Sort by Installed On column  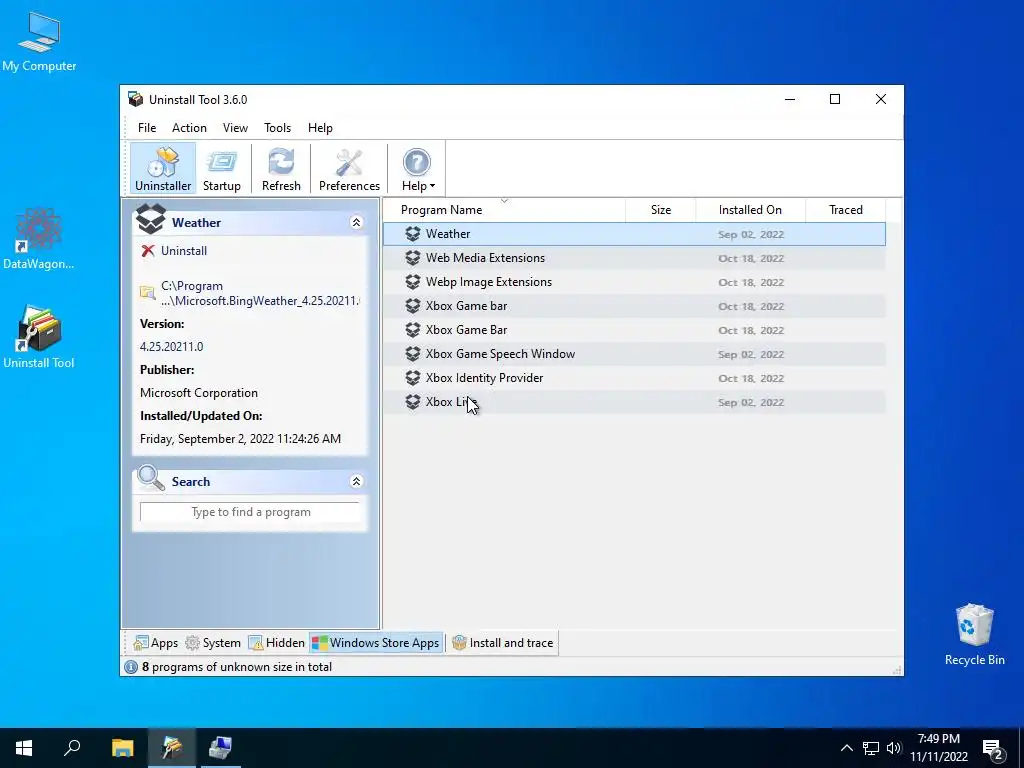pyautogui.click(x=750, y=210)
